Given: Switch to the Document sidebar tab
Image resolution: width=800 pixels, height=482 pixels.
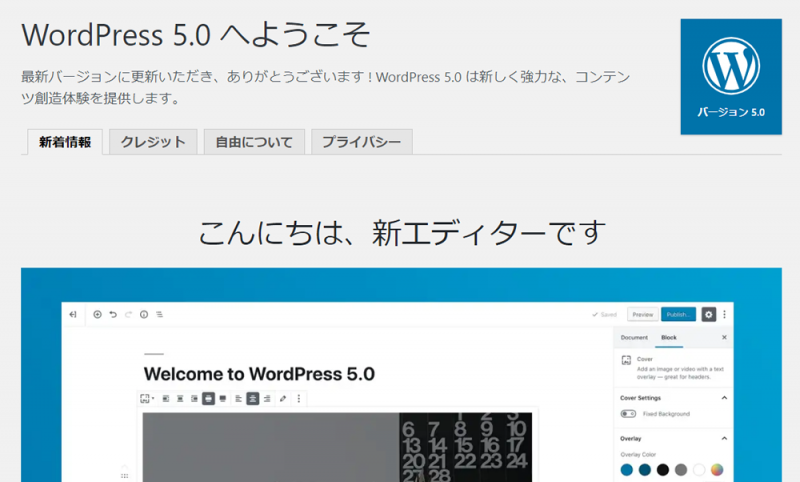Looking at the screenshot, I should 634,338.
